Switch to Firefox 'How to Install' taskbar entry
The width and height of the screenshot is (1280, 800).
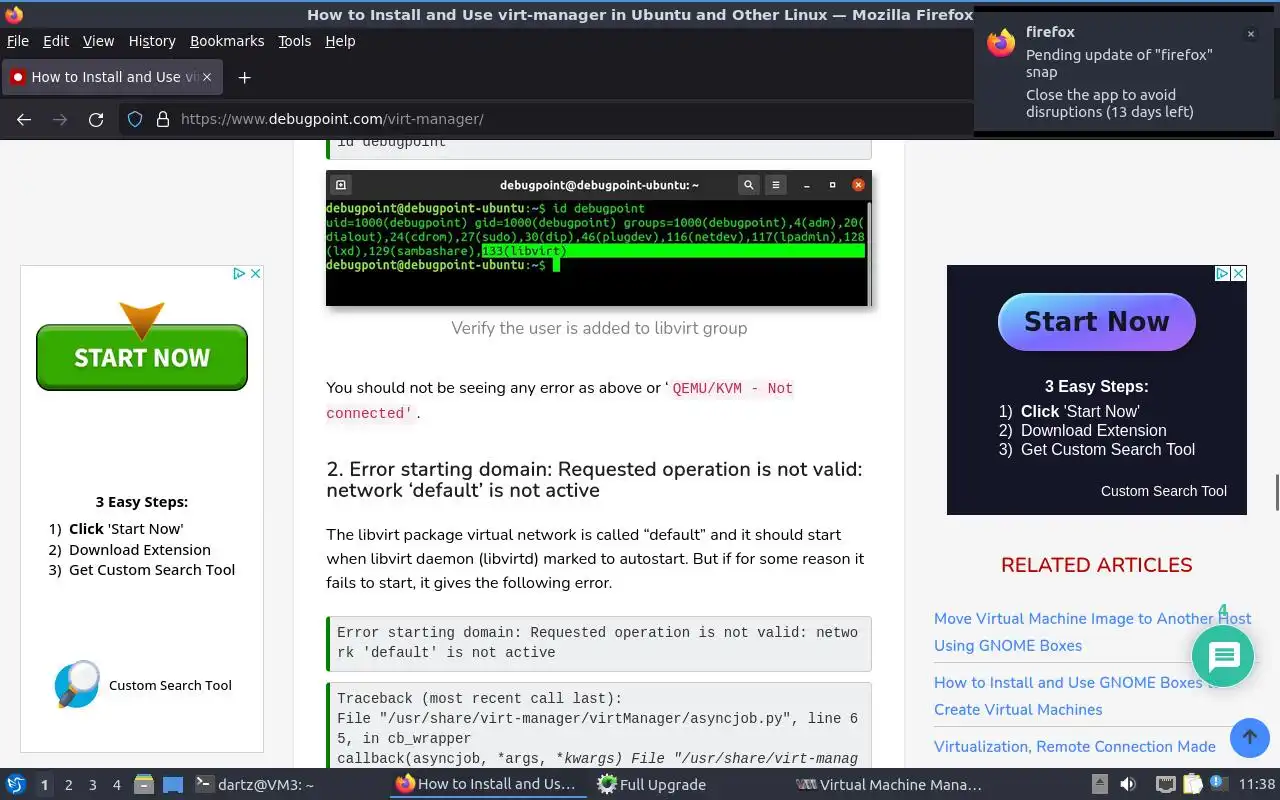point(487,785)
